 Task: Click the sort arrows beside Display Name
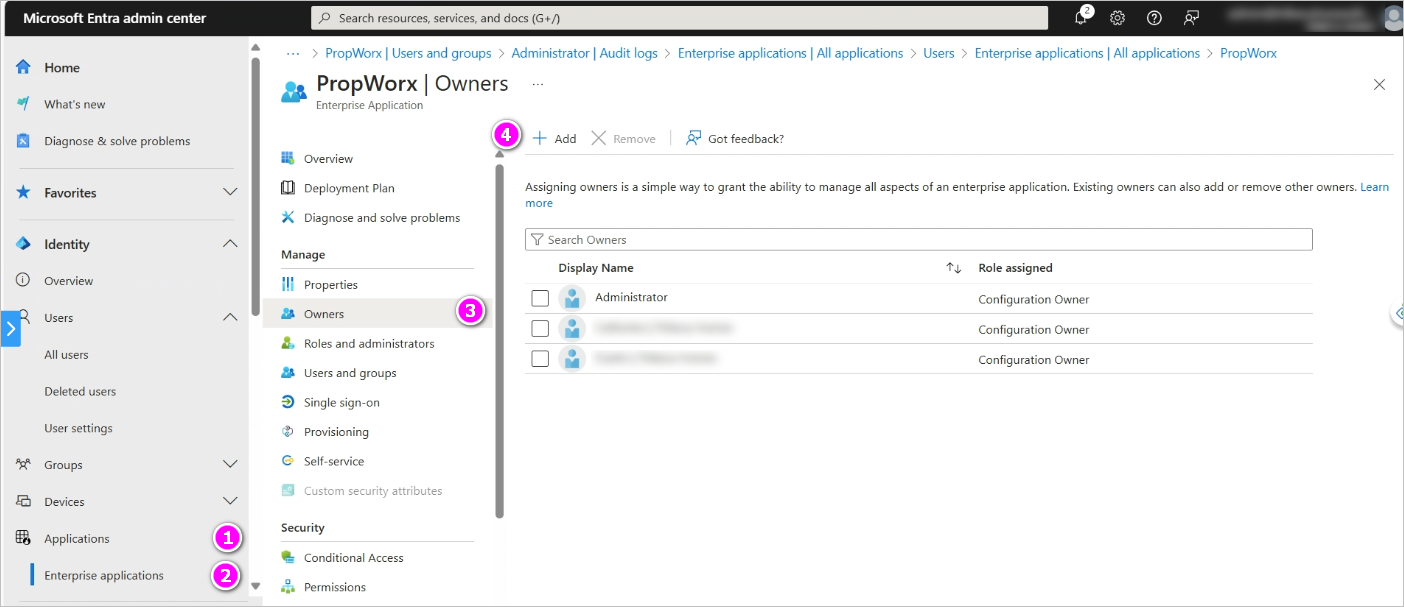coord(954,268)
